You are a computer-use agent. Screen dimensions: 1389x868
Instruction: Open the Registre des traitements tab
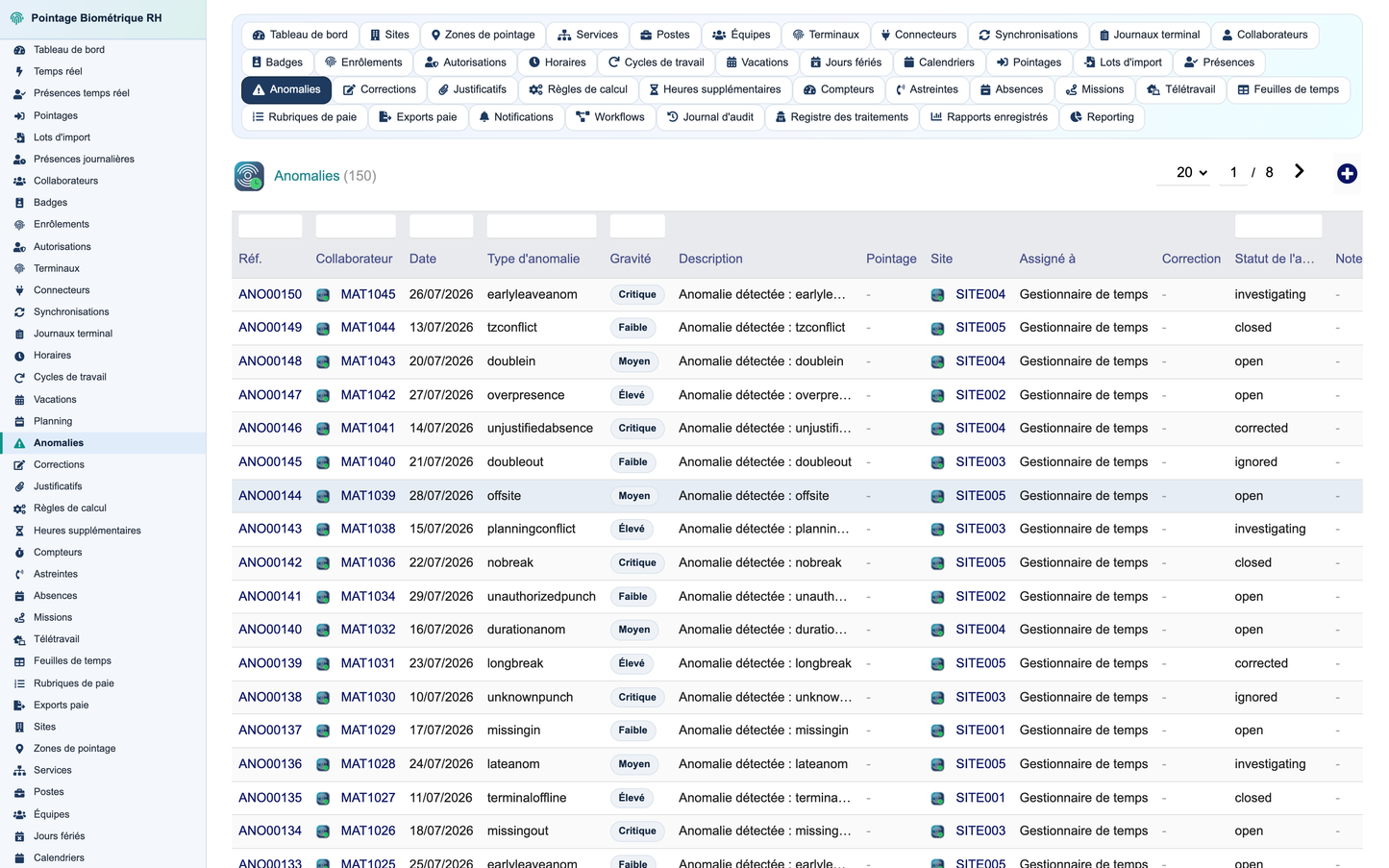point(841,117)
